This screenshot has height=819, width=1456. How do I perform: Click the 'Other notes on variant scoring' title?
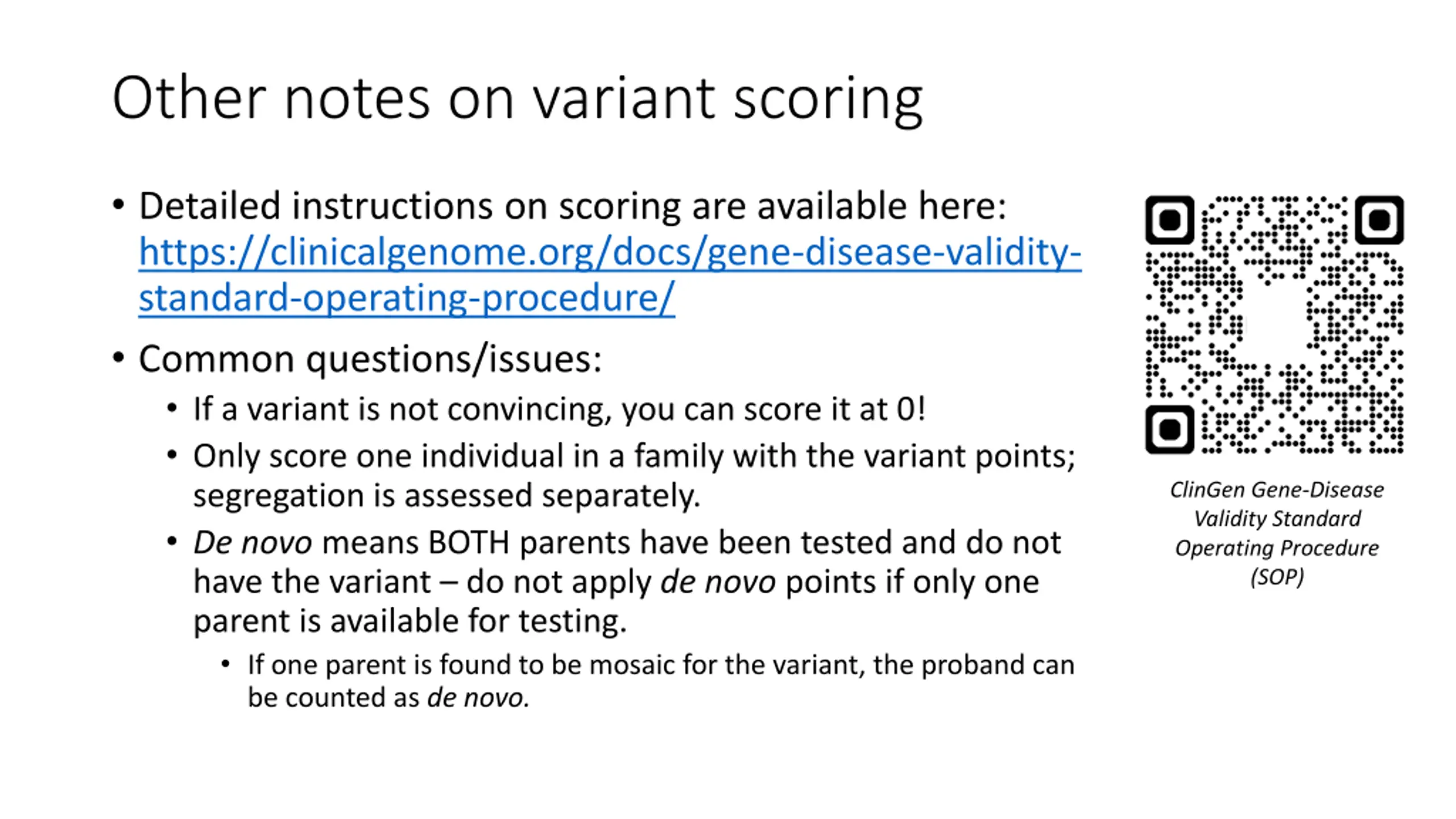[517, 98]
